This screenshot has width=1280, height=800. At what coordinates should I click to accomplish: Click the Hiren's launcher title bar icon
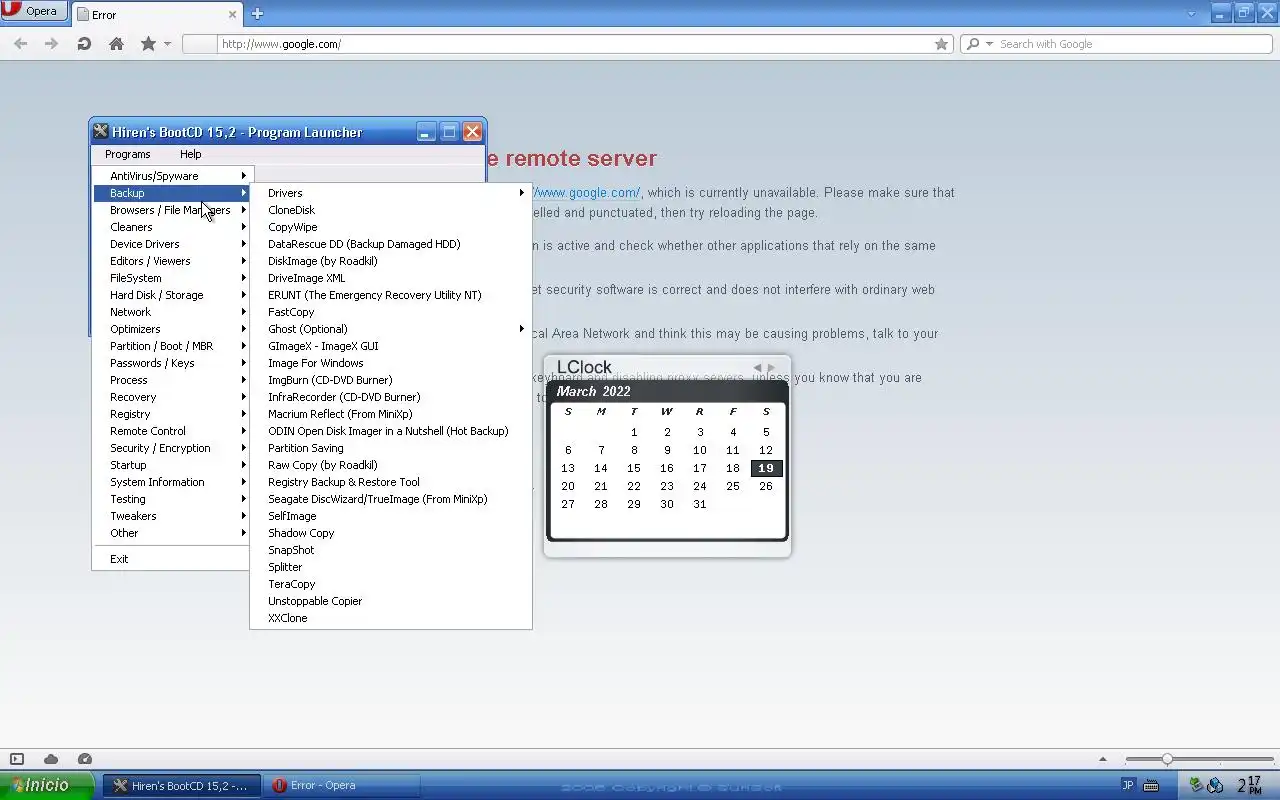coord(100,131)
